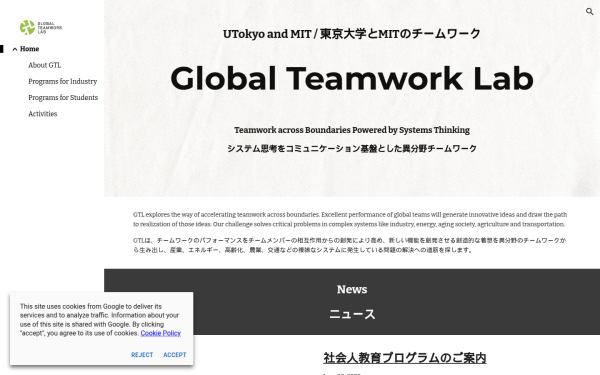Click the English GTL explores paragraph

click(350, 219)
